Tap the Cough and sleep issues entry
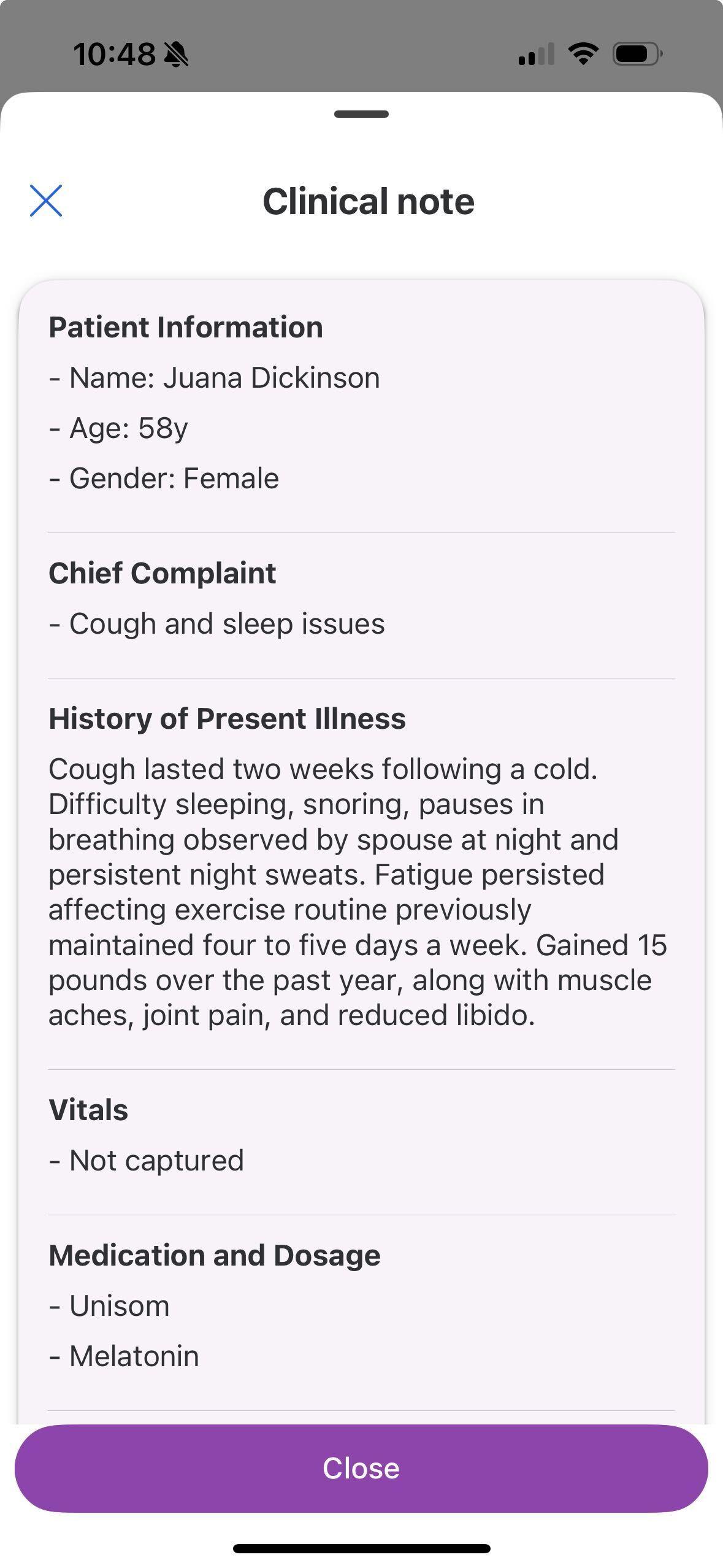723x1568 pixels. [217, 623]
